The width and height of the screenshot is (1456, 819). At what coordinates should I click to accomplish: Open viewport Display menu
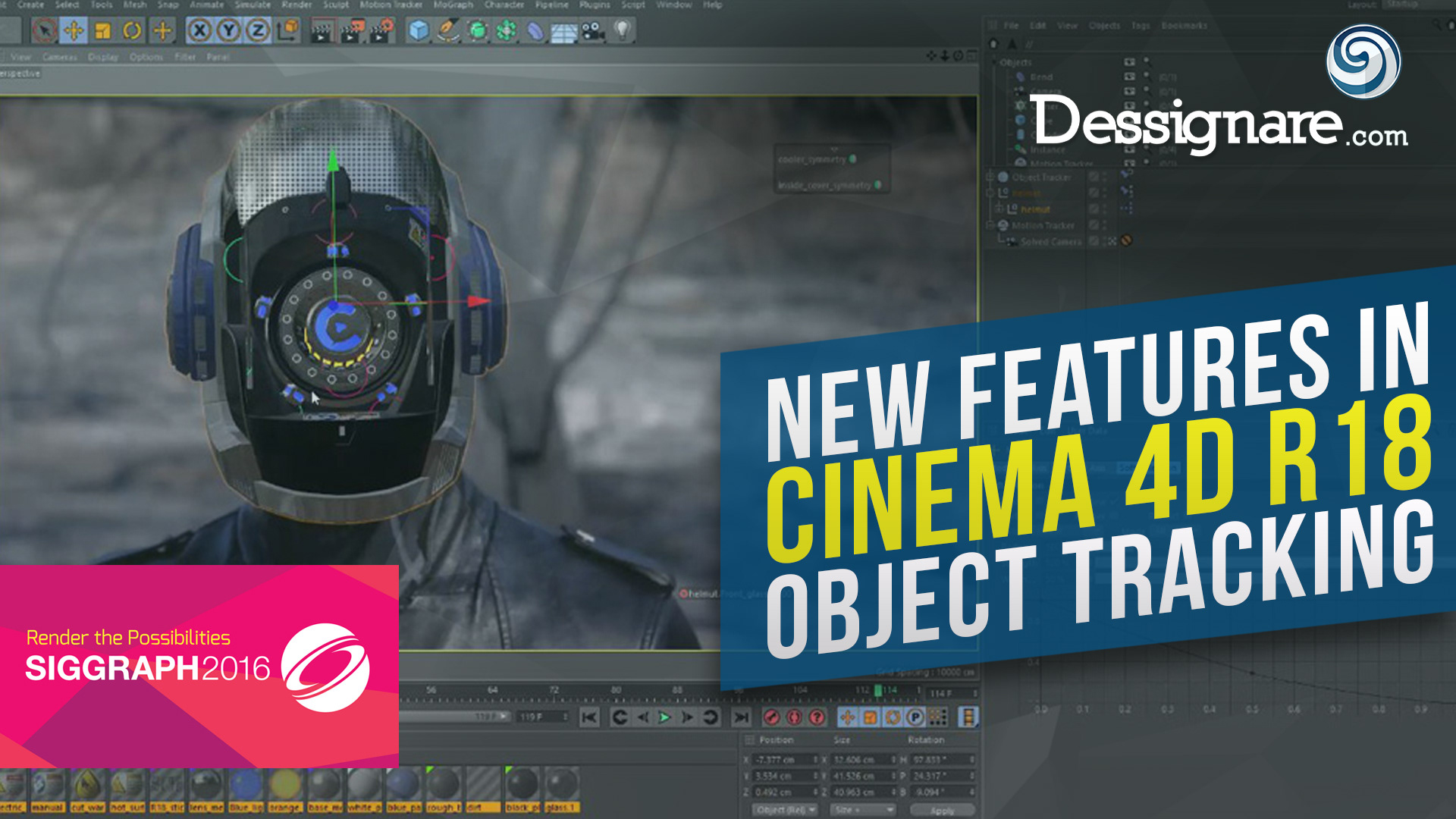click(x=103, y=57)
